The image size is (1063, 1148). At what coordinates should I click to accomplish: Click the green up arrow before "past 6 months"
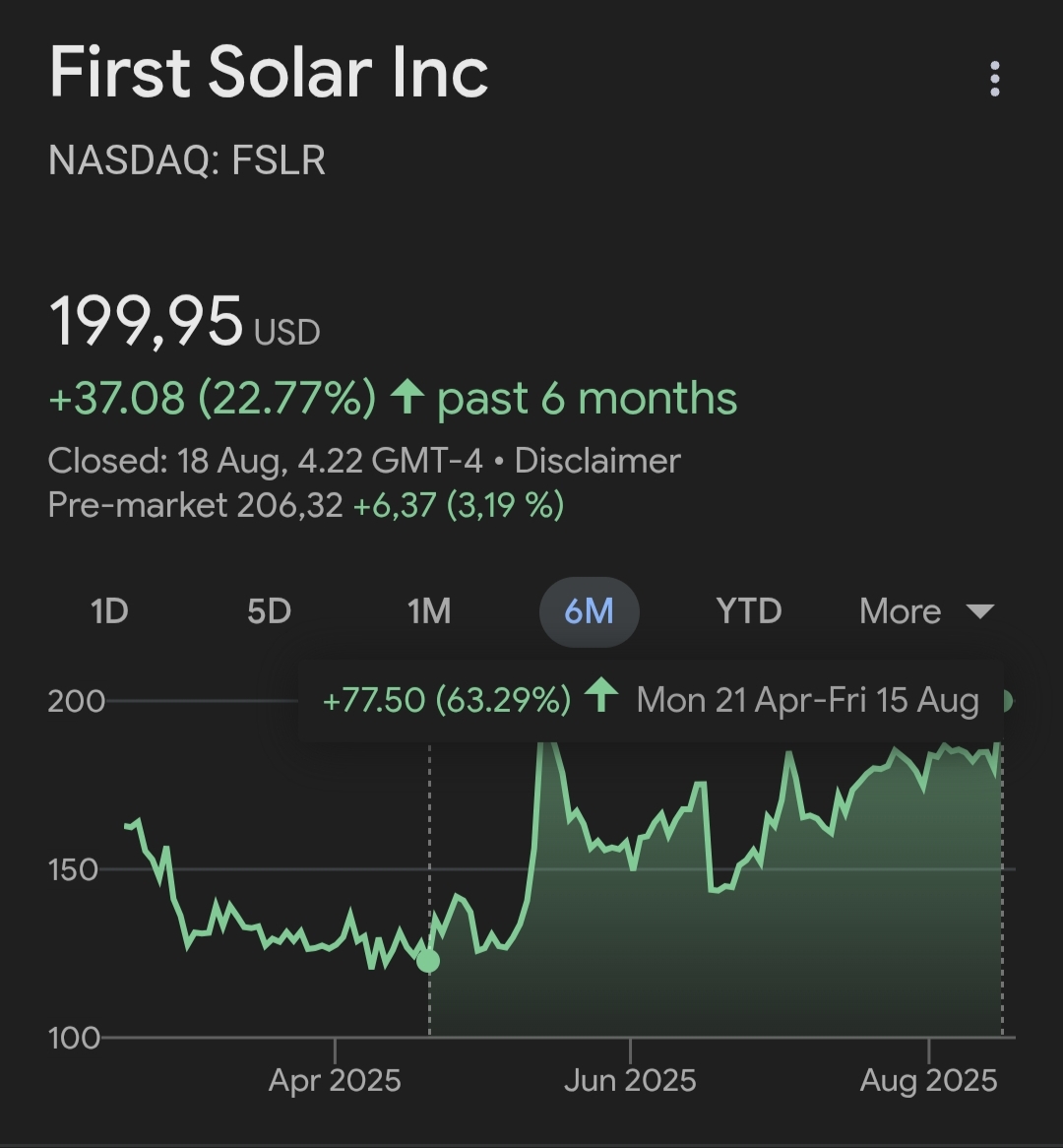[406, 399]
